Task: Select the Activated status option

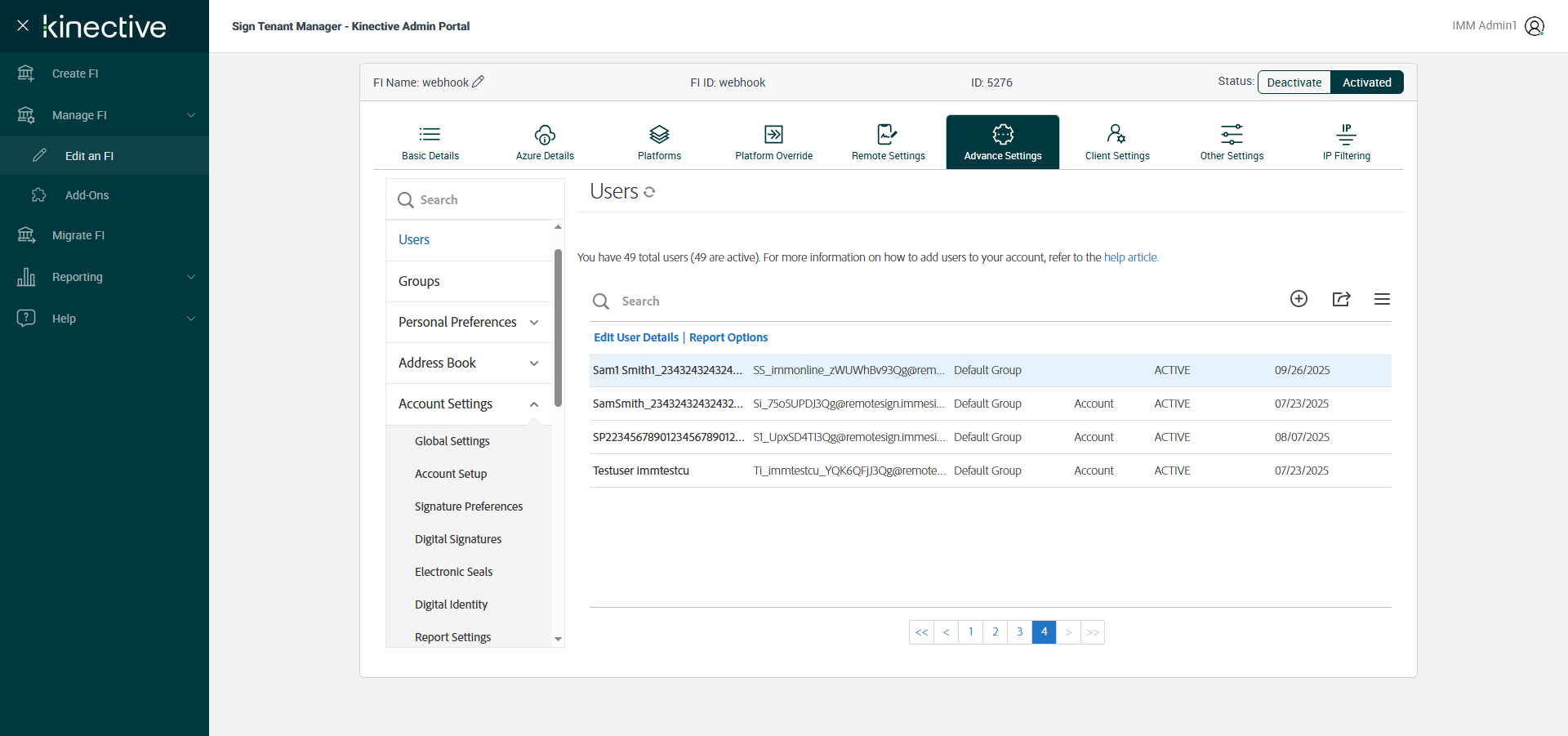Action: (x=1366, y=83)
